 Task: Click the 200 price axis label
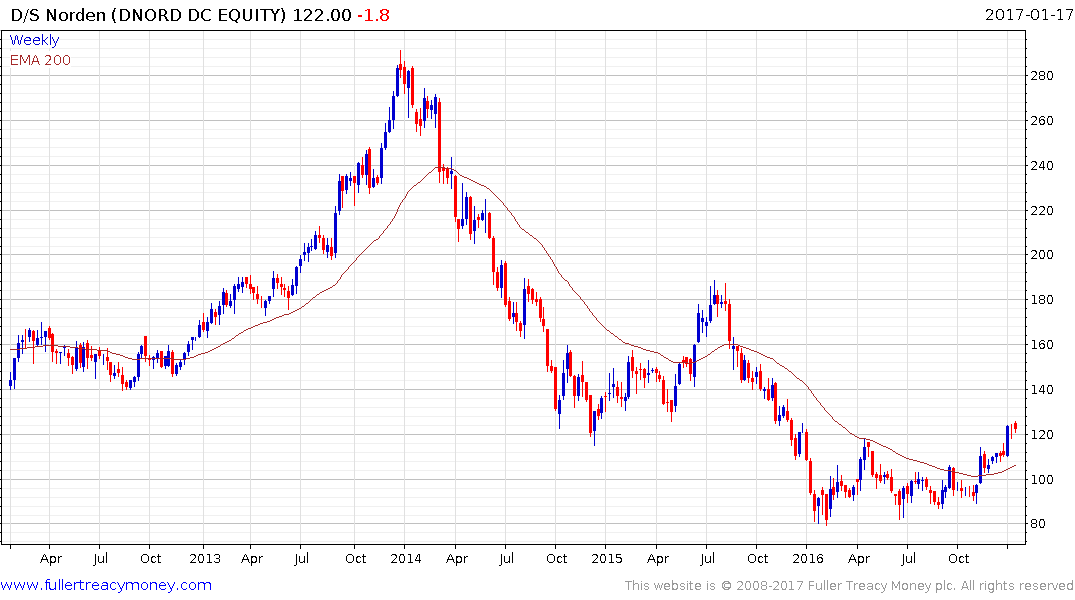click(x=1042, y=254)
